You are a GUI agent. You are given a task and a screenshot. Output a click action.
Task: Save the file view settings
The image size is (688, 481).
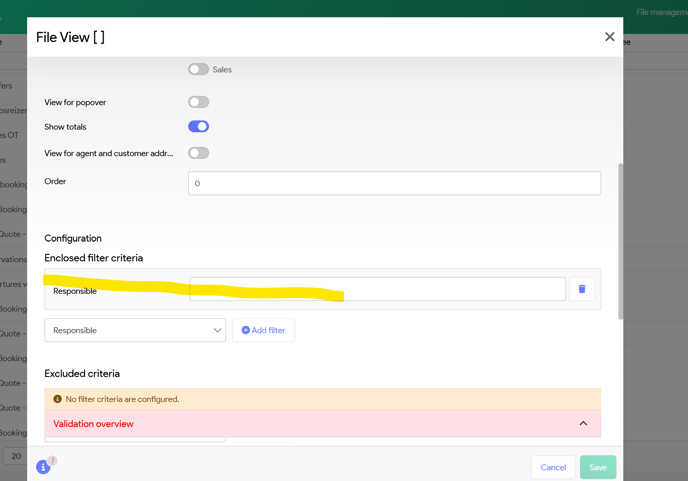coord(597,467)
